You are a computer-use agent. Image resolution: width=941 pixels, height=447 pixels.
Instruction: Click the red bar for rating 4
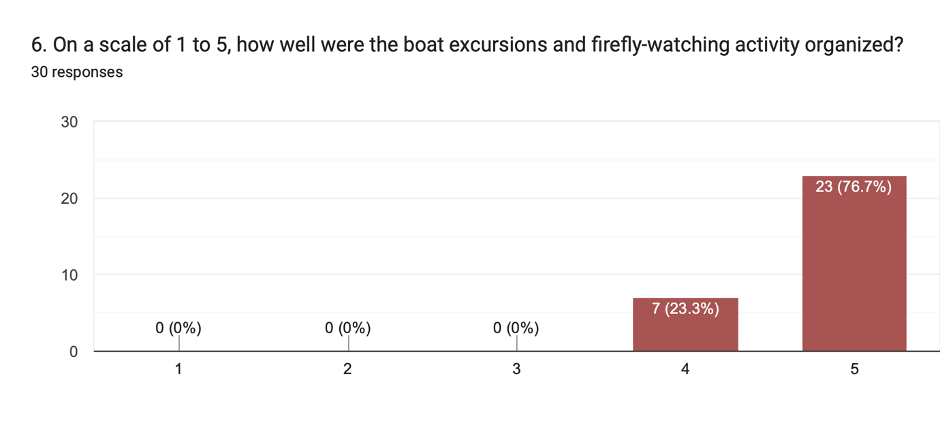click(685, 332)
